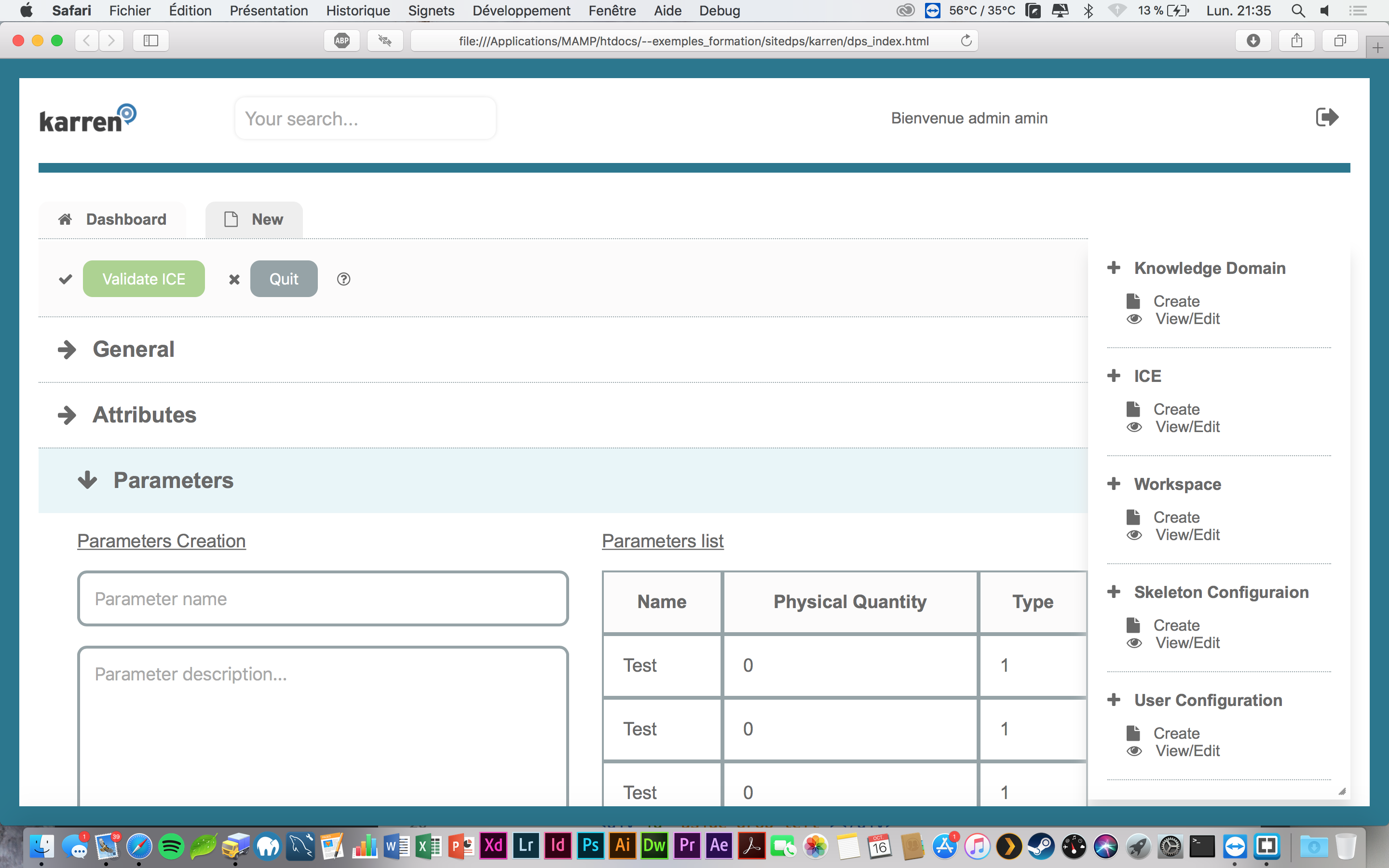Click the Bienvenue admin amin text

point(969,118)
